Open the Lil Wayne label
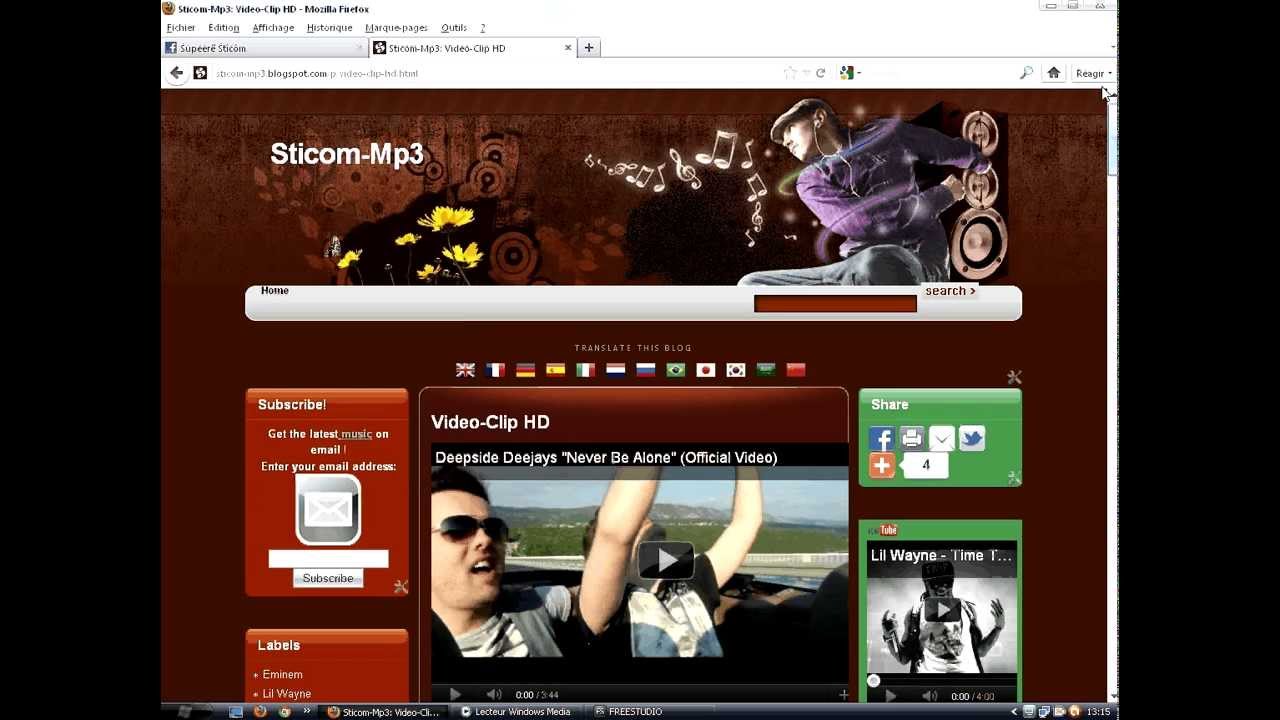This screenshot has height=720, width=1280. (286, 694)
